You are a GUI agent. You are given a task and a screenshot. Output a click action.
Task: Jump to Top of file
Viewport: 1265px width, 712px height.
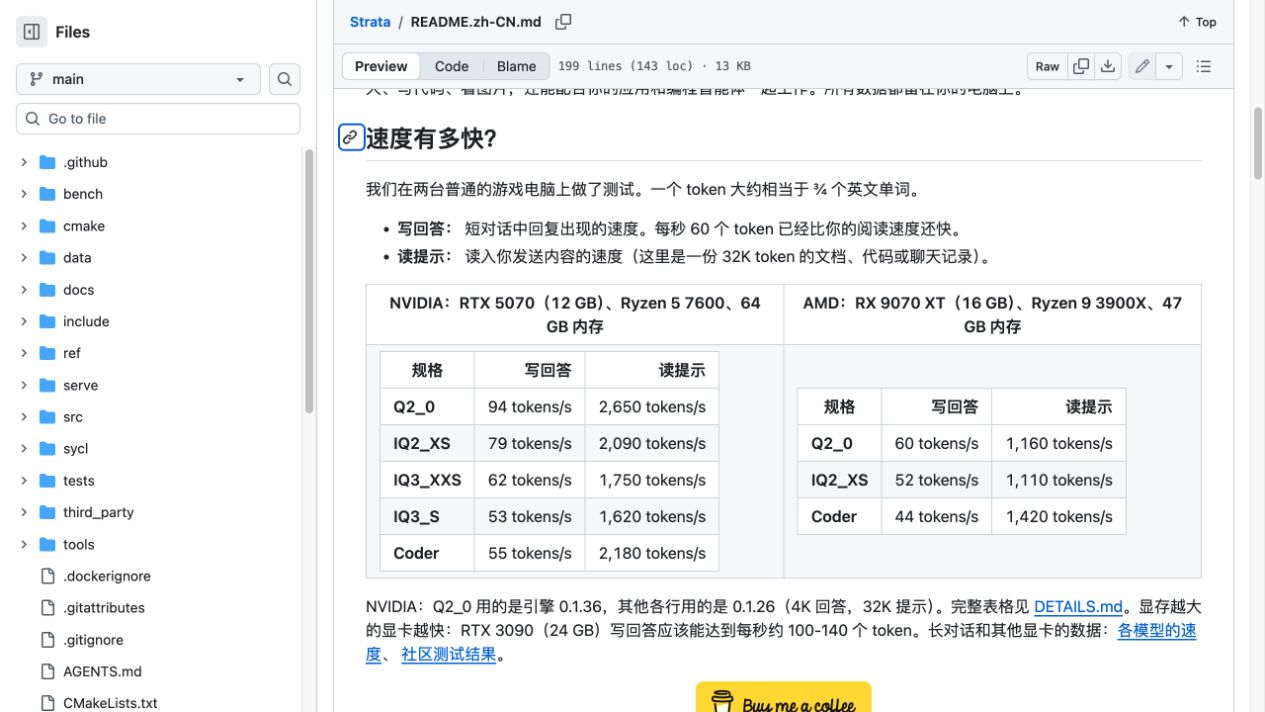point(1197,22)
